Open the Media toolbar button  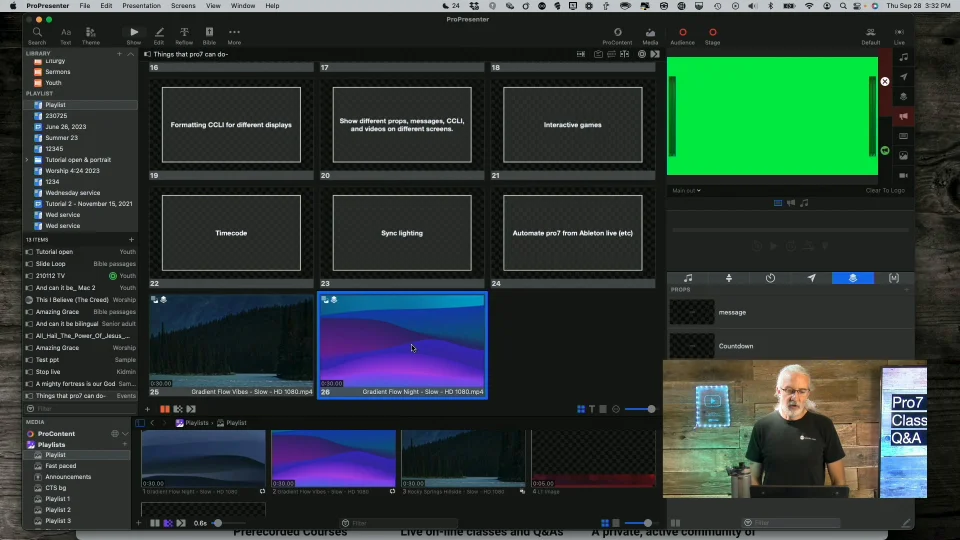(650, 36)
